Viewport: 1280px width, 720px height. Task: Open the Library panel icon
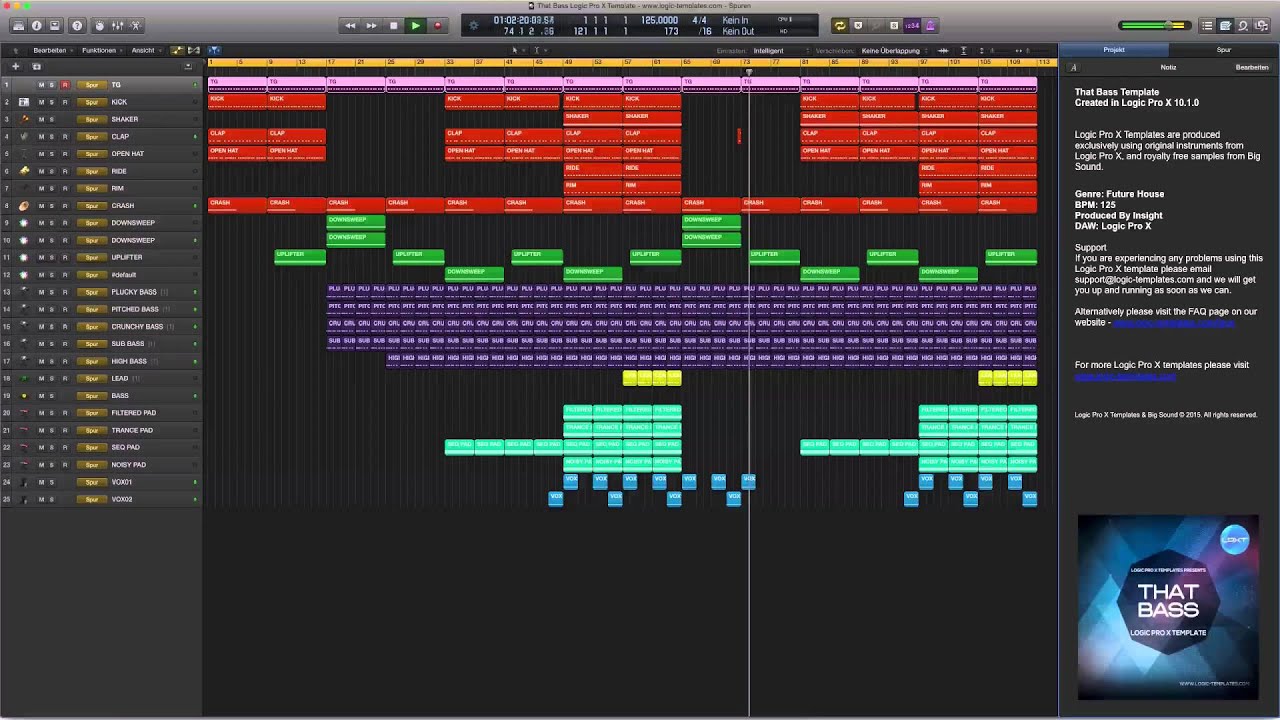click(x=18, y=25)
